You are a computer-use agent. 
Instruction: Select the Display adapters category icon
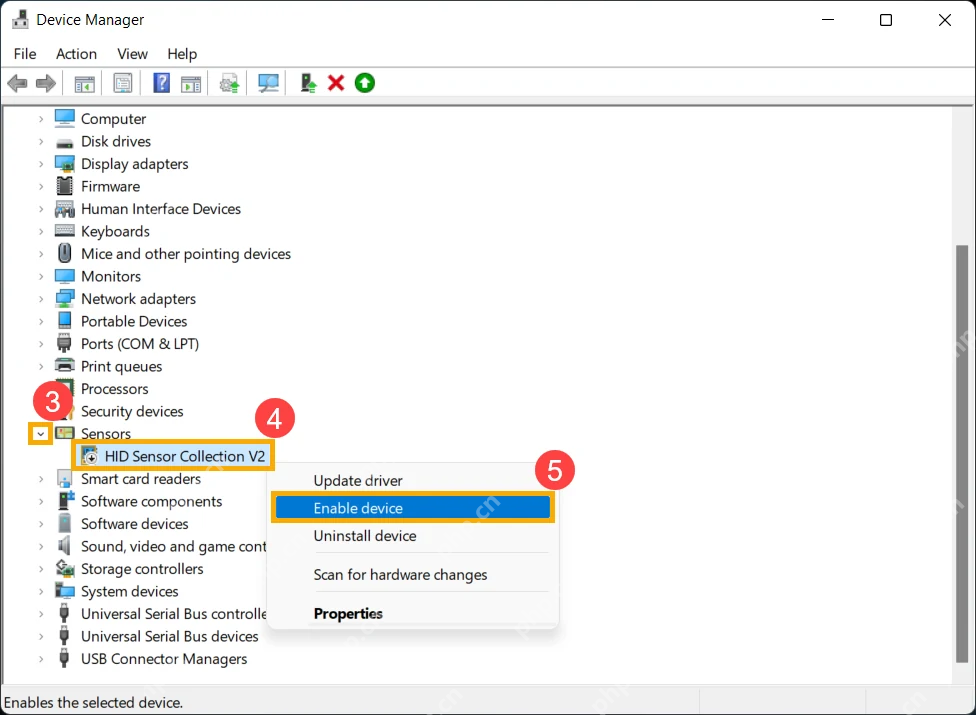pos(65,164)
